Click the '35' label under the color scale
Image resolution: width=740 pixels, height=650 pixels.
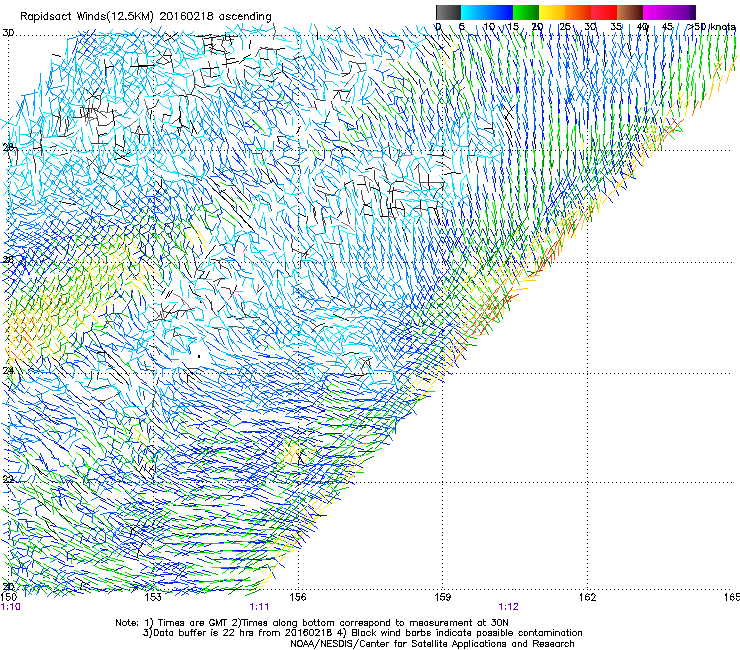coord(616,27)
